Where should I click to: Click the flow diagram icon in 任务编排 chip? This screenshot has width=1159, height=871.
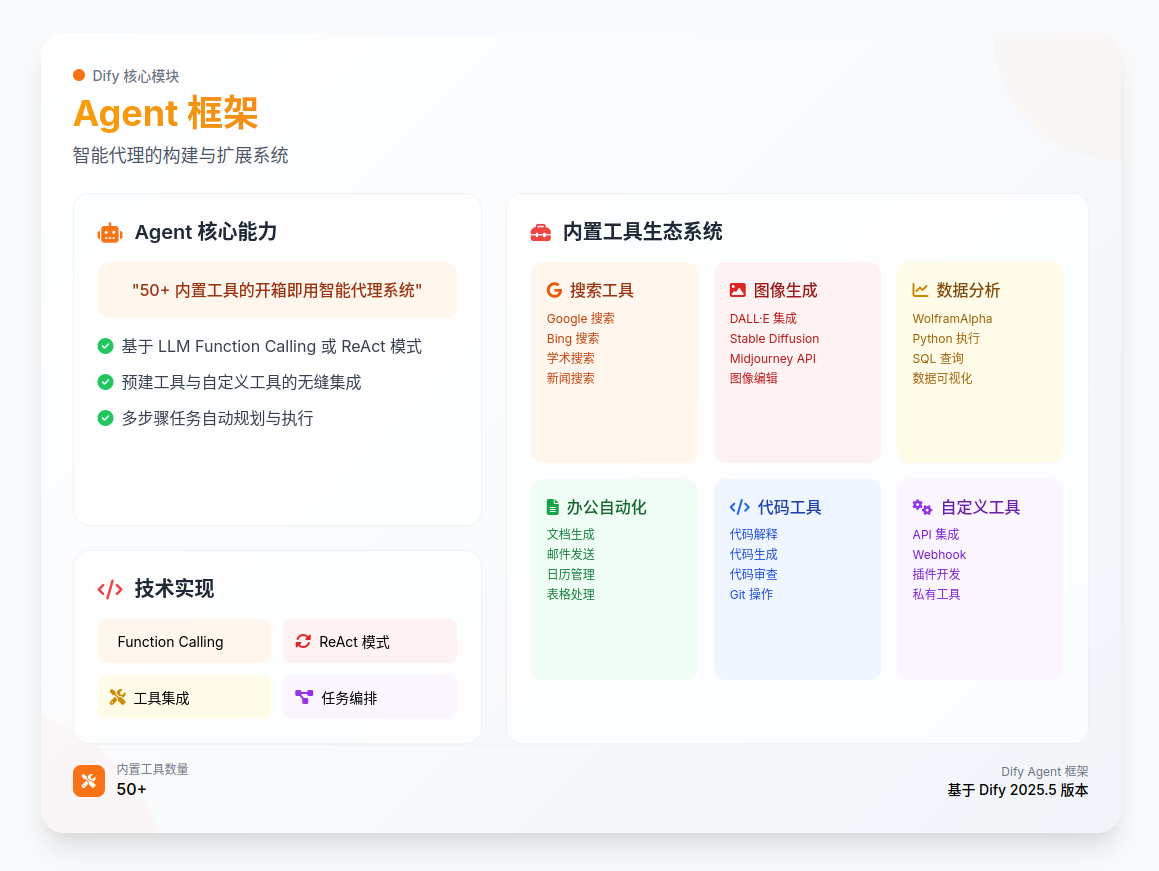click(x=304, y=697)
